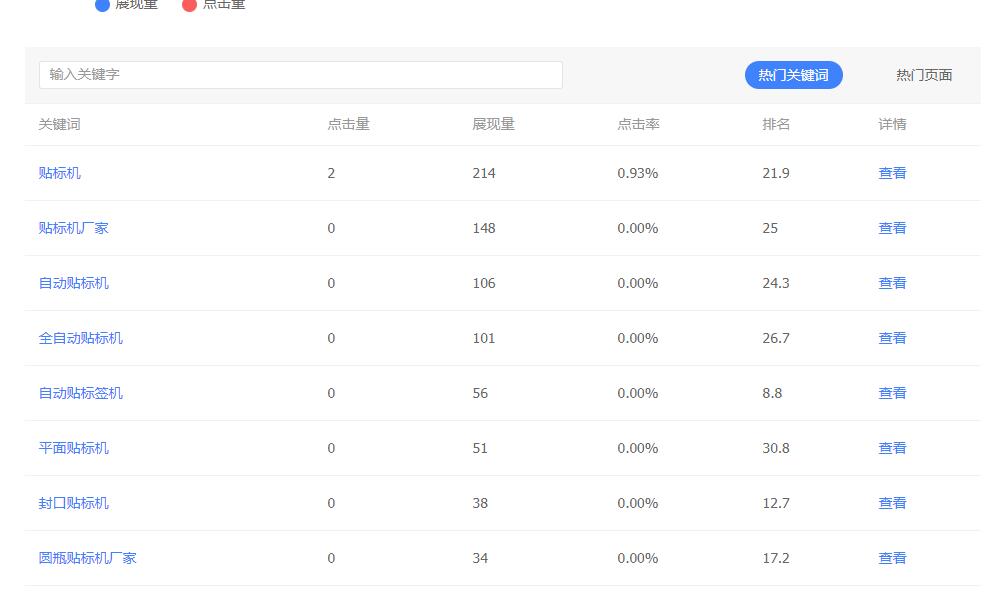The width and height of the screenshot is (987, 597).
Task: Open the keyword 自动贴标机
Action: pos(72,282)
